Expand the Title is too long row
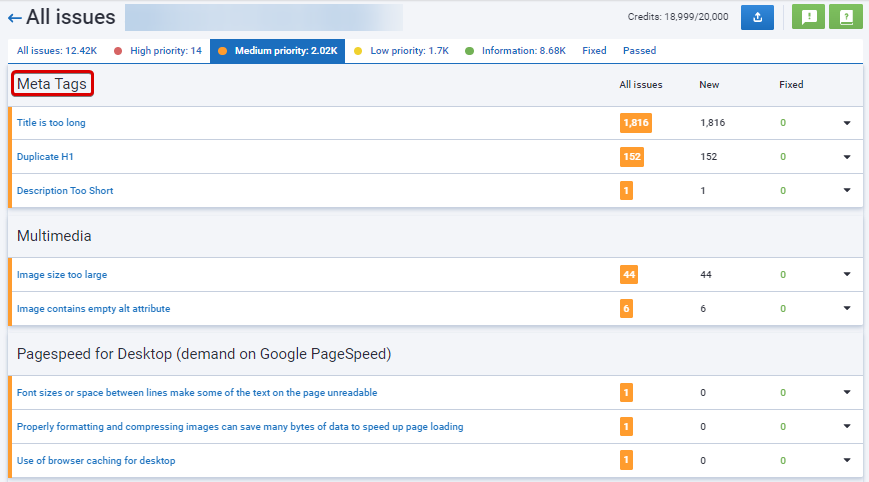The image size is (869, 482). tap(847, 123)
